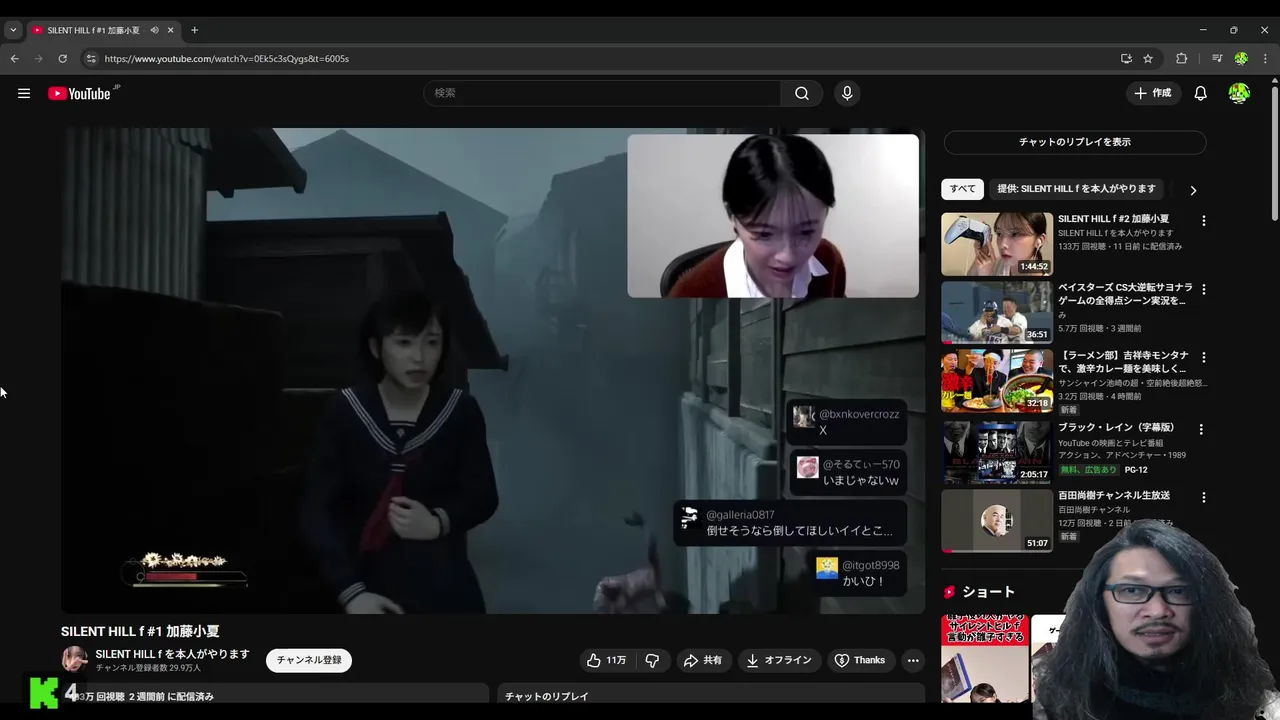This screenshot has width=1280, height=720.
Task: Subscribe with チャンネル登録 button
Action: coord(309,660)
